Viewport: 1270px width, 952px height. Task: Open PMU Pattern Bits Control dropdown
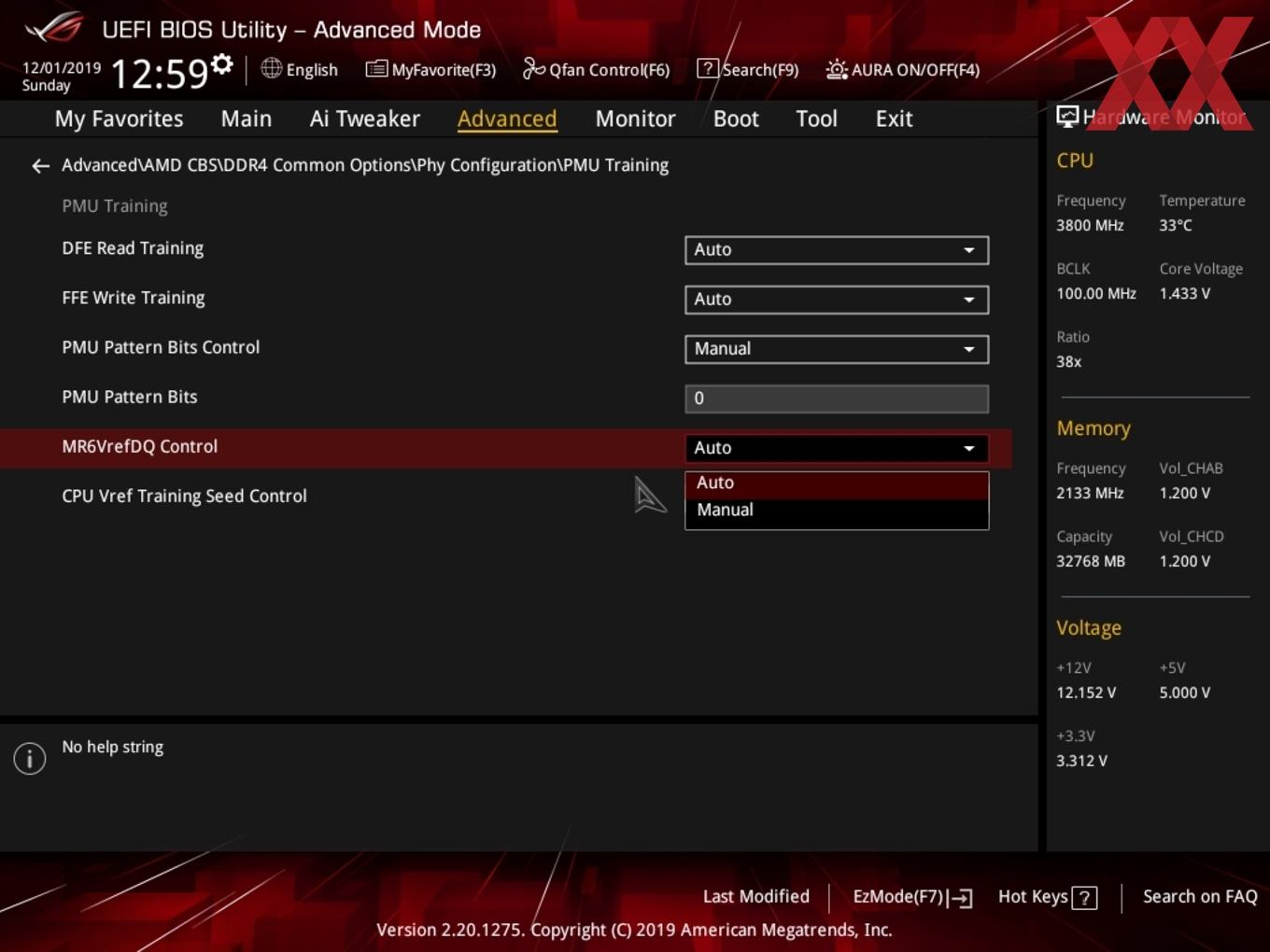[837, 349]
